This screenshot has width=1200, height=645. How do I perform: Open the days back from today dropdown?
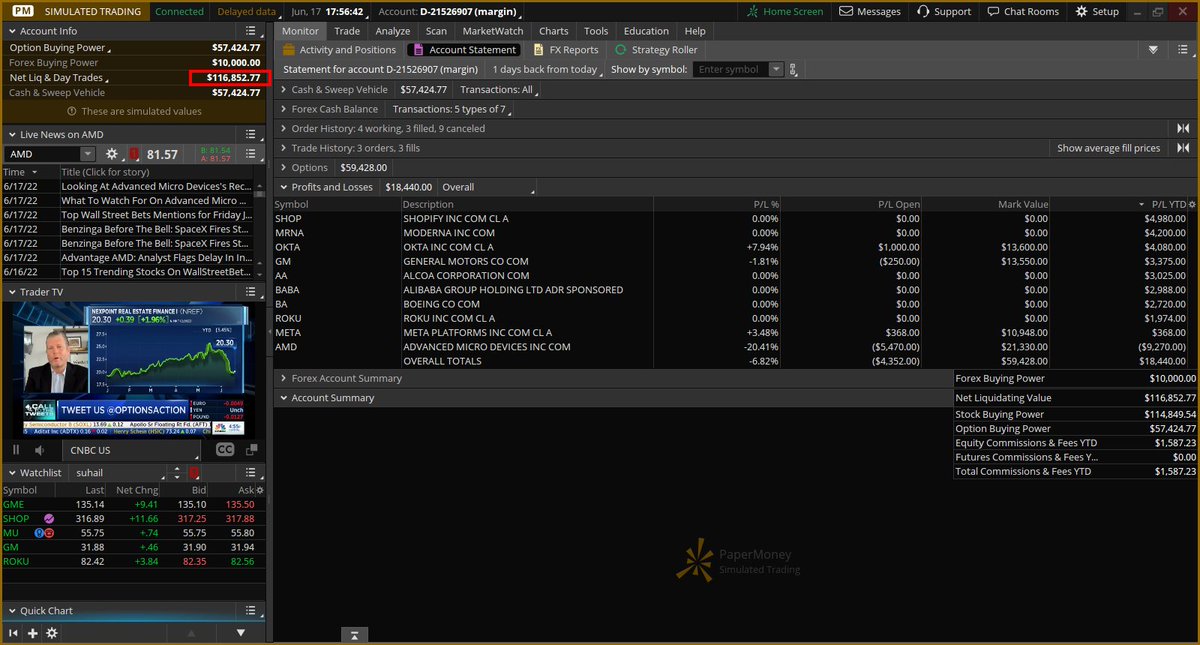(x=548, y=70)
